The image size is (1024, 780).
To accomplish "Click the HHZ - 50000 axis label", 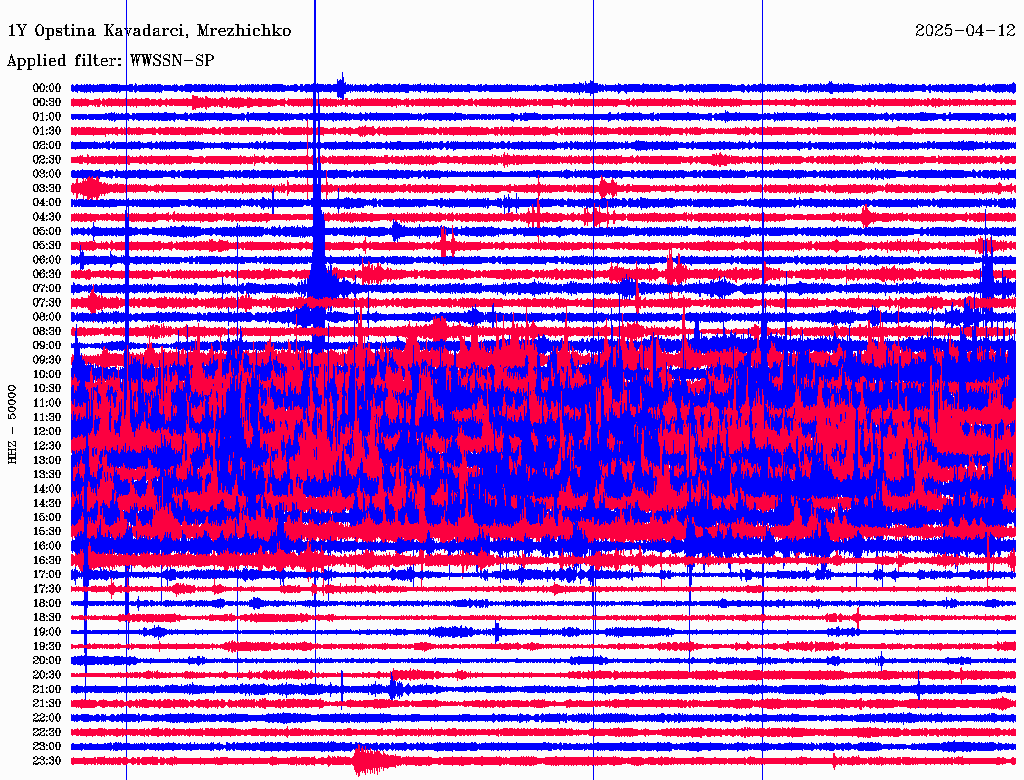I will 13,423.
